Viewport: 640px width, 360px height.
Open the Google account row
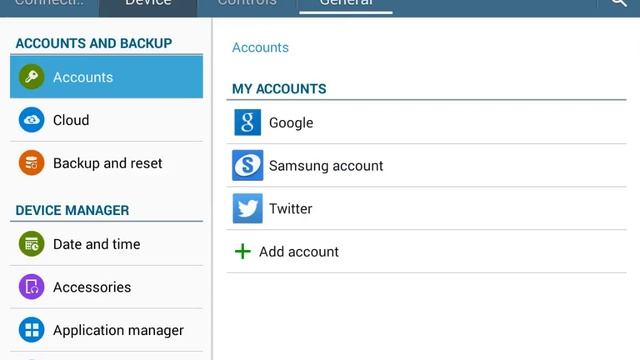(427, 122)
